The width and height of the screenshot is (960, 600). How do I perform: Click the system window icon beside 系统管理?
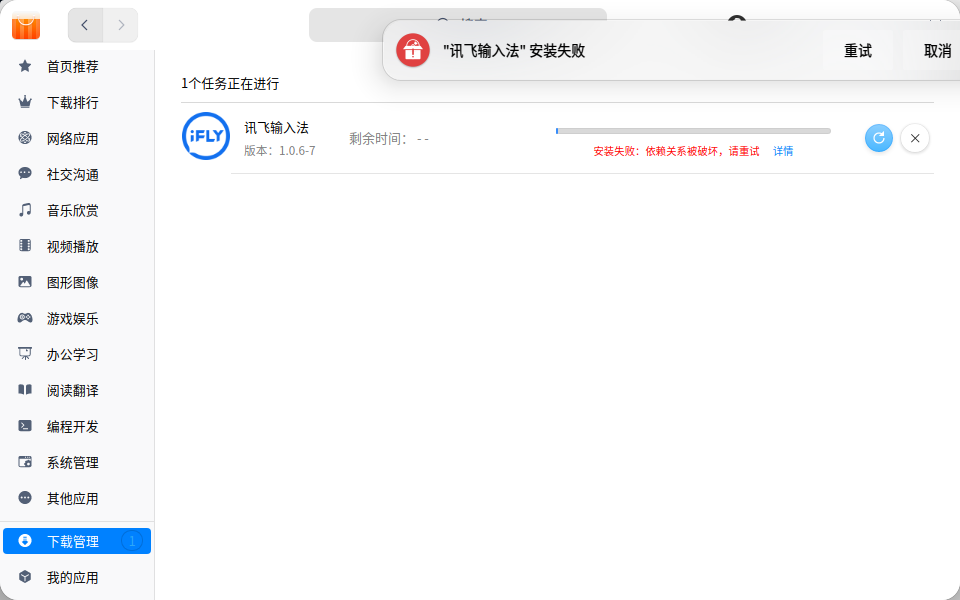pyautogui.click(x=25, y=462)
